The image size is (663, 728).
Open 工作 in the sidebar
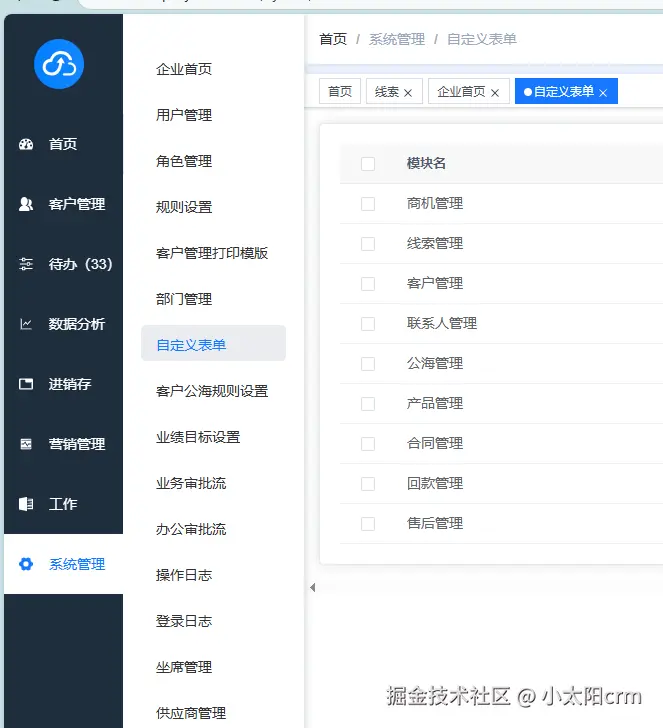(63, 504)
